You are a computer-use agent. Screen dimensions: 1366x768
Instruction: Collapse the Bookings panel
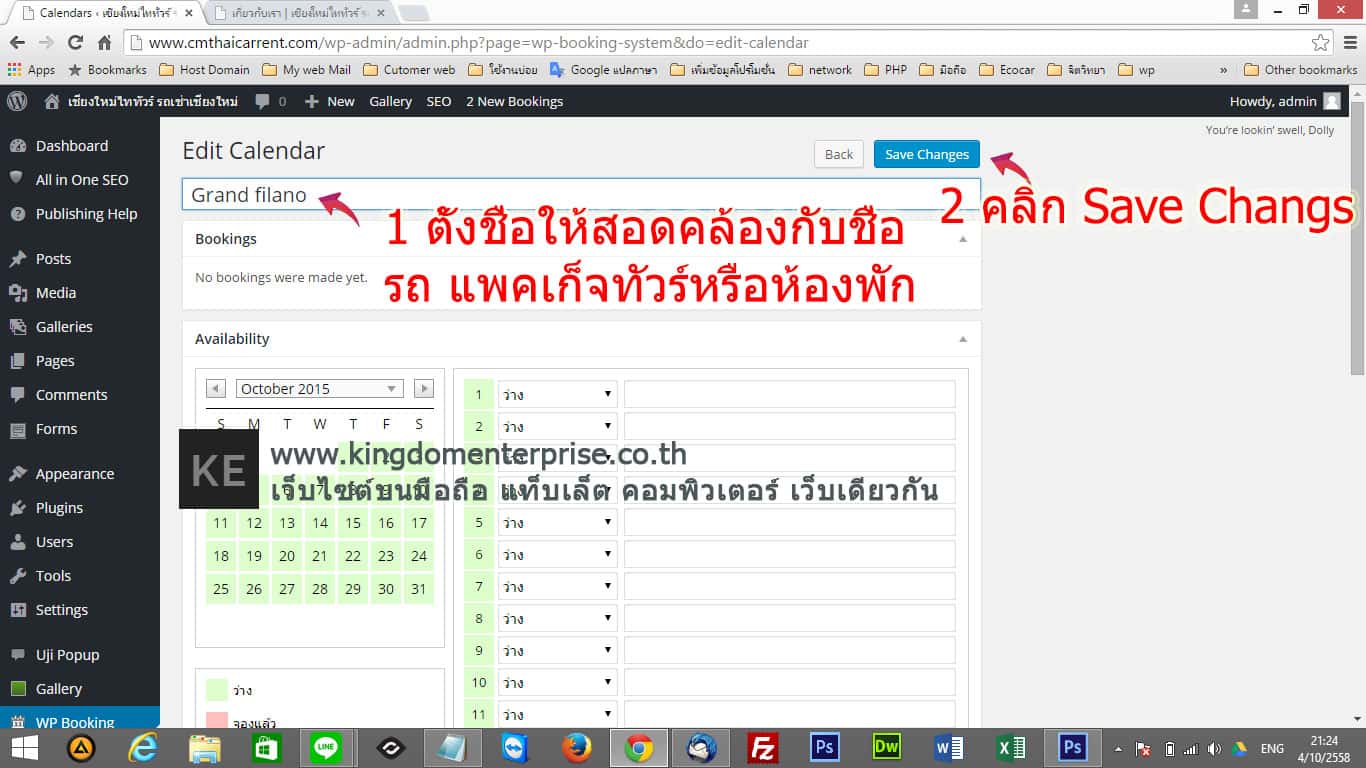pos(963,239)
